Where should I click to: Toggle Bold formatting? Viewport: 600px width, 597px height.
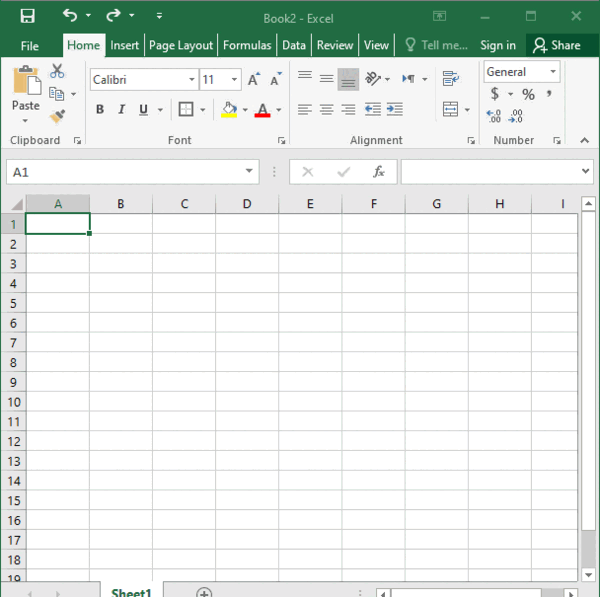coord(100,109)
